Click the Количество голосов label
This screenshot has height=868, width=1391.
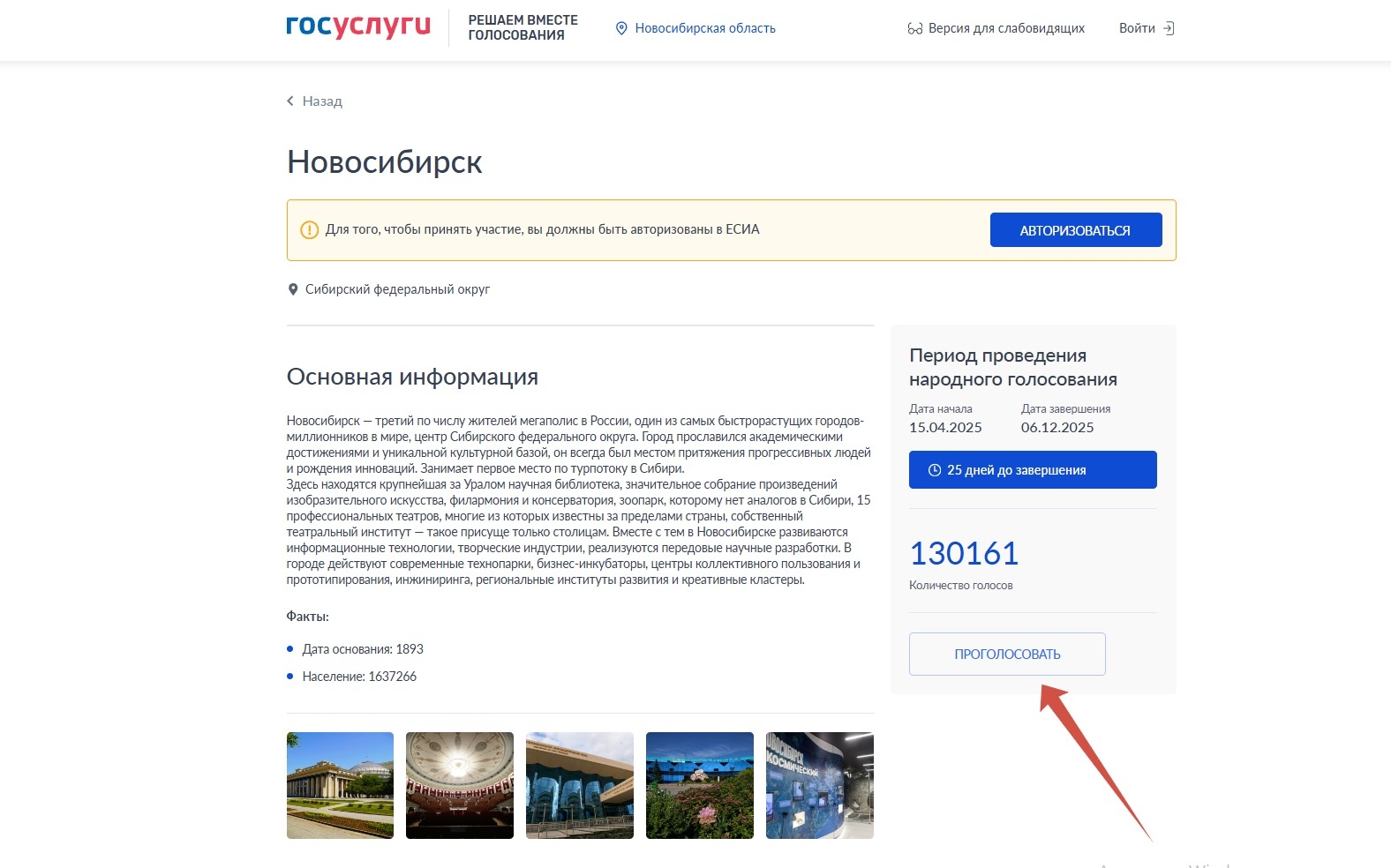(x=961, y=586)
